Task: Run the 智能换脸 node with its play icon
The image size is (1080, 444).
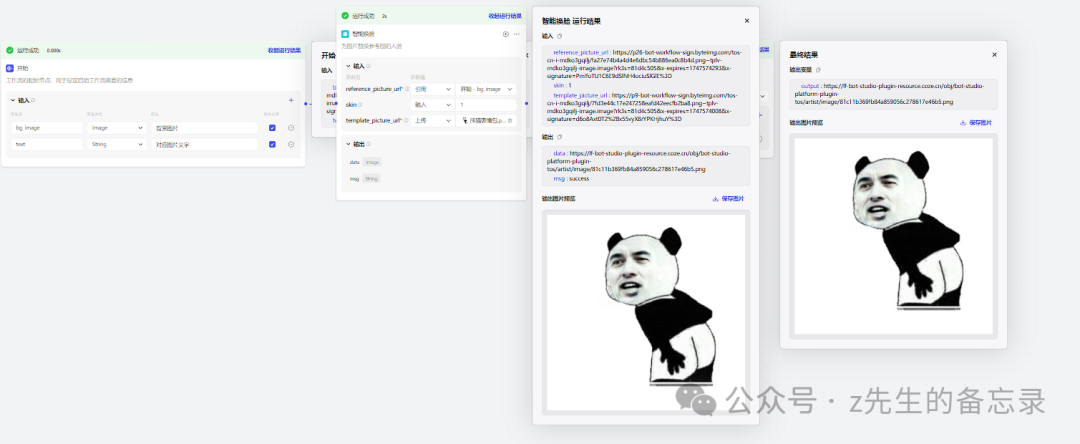Action: [506, 34]
